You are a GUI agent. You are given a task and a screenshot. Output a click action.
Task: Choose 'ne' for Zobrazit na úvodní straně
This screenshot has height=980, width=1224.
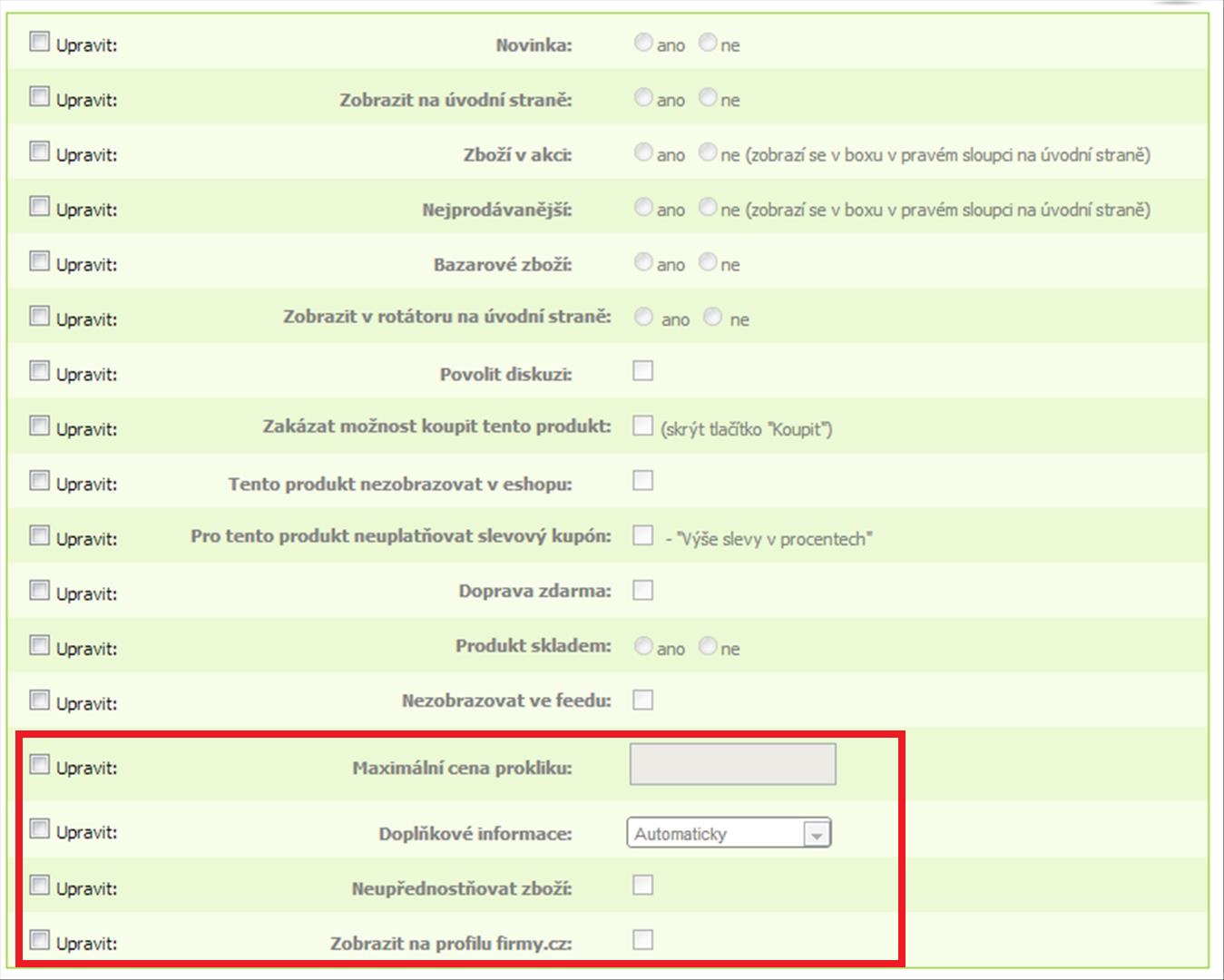(x=708, y=97)
